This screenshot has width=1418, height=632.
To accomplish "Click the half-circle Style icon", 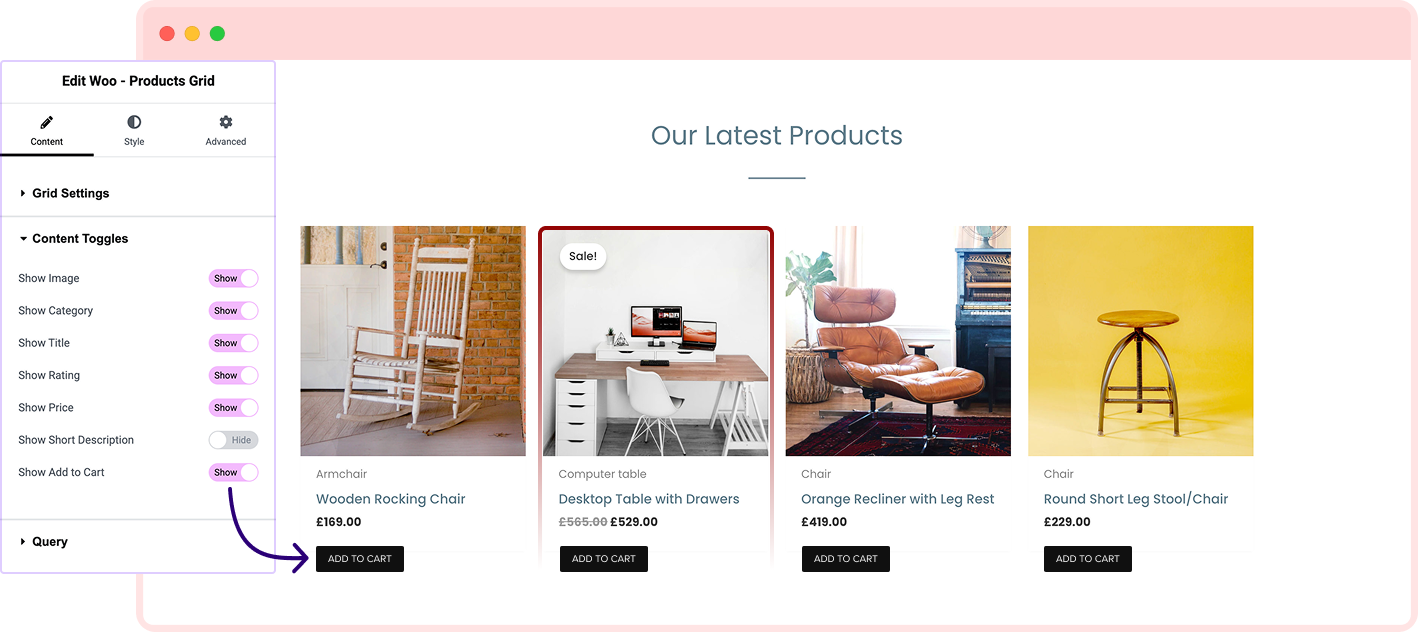I will [x=134, y=122].
